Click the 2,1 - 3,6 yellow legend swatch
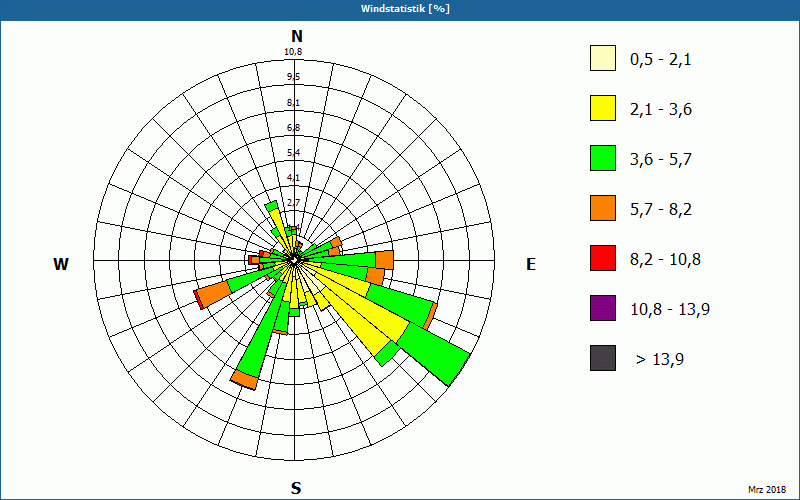800x500 pixels. pyautogui.click(x=603, y=108)
